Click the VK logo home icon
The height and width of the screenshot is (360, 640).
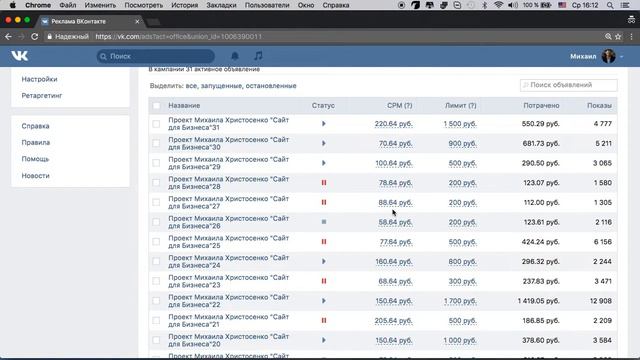(19, 56)
